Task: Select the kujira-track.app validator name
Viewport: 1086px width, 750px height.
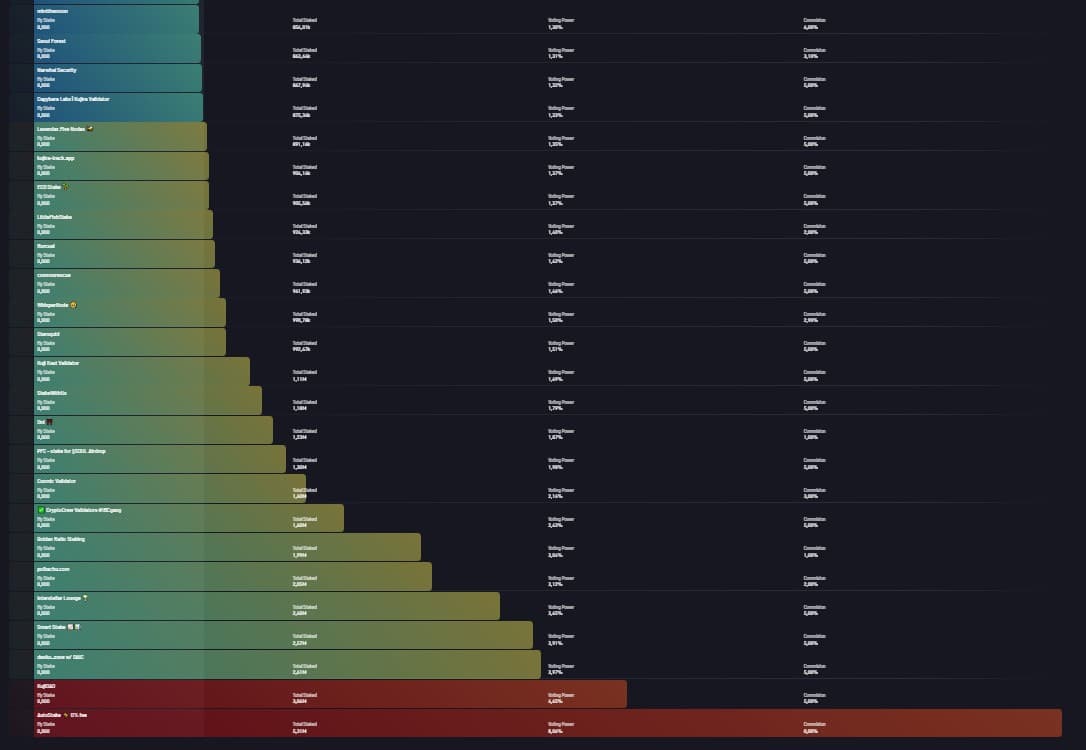Action: [56, 158]
